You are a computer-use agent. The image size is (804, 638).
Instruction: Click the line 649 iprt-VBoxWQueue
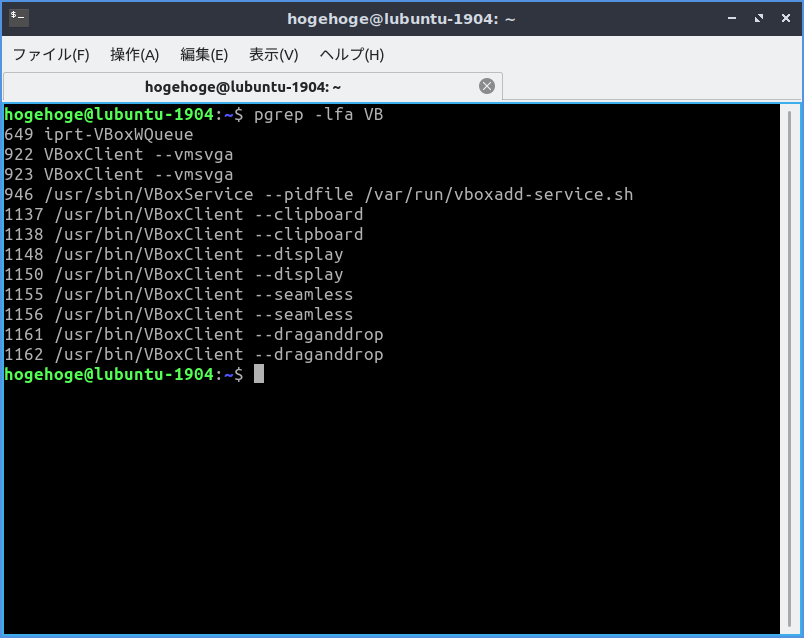tap(99, 134)
